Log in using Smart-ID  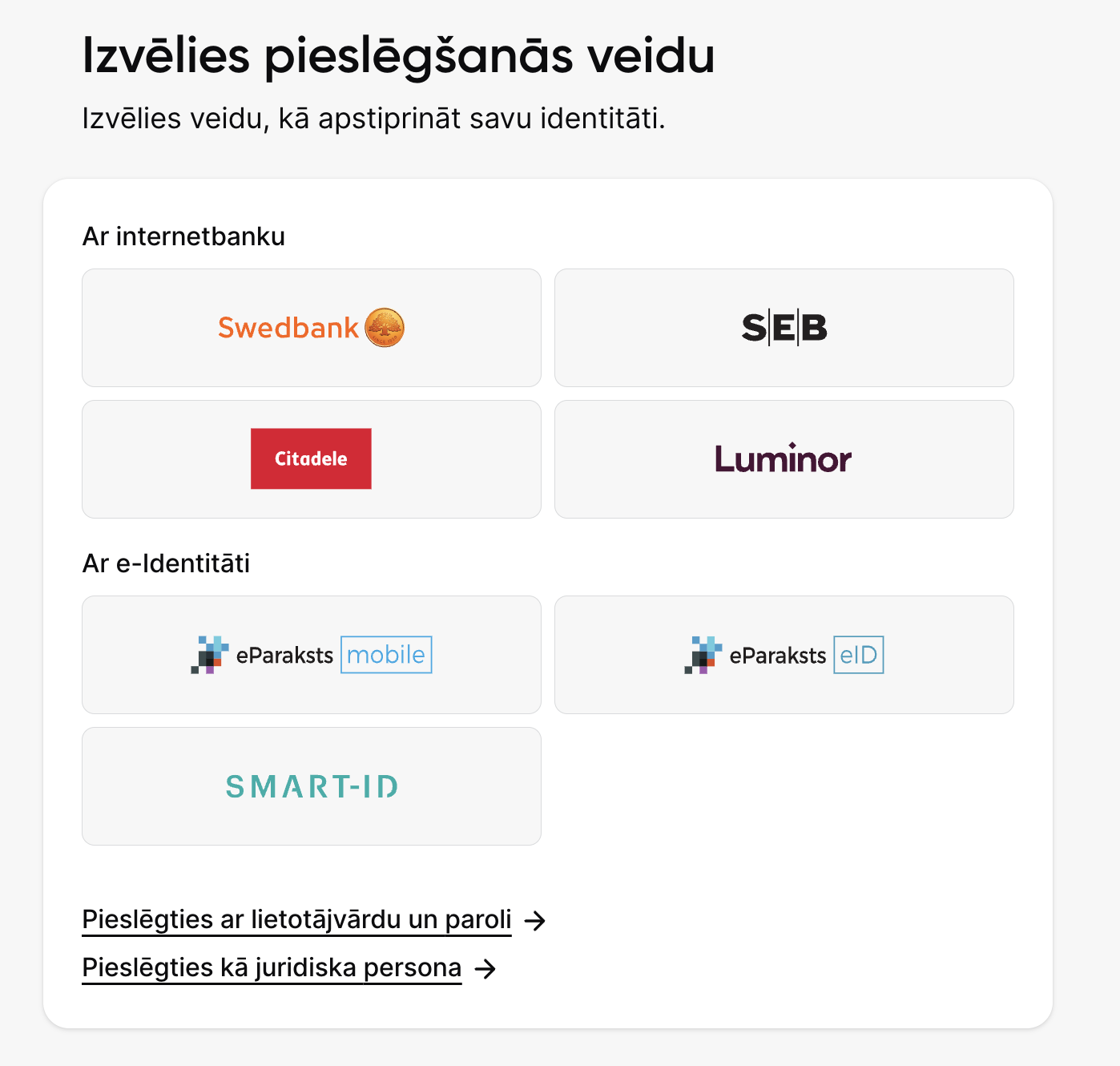coord(312,786)
